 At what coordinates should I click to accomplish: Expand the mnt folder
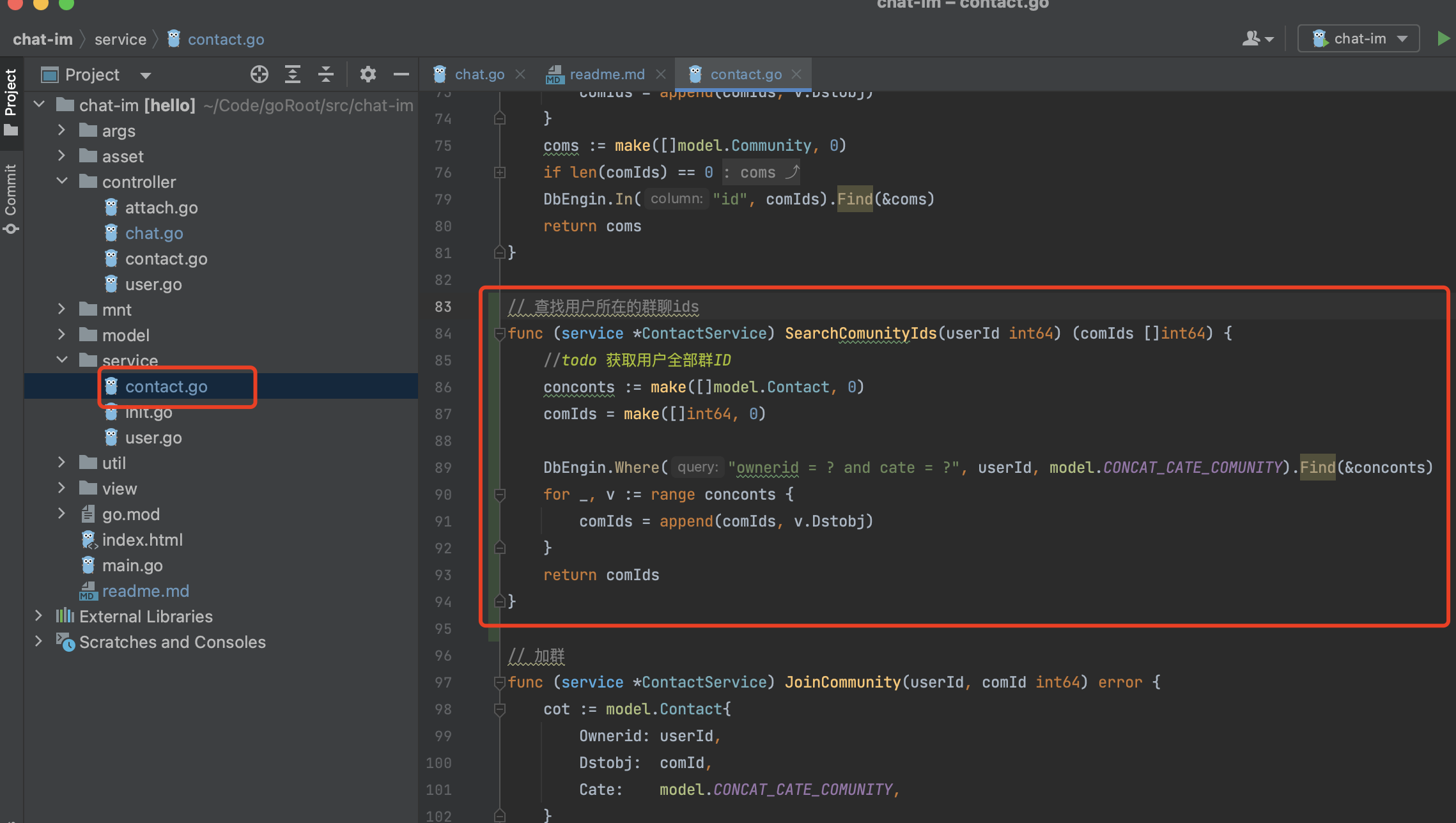[62, 309]
